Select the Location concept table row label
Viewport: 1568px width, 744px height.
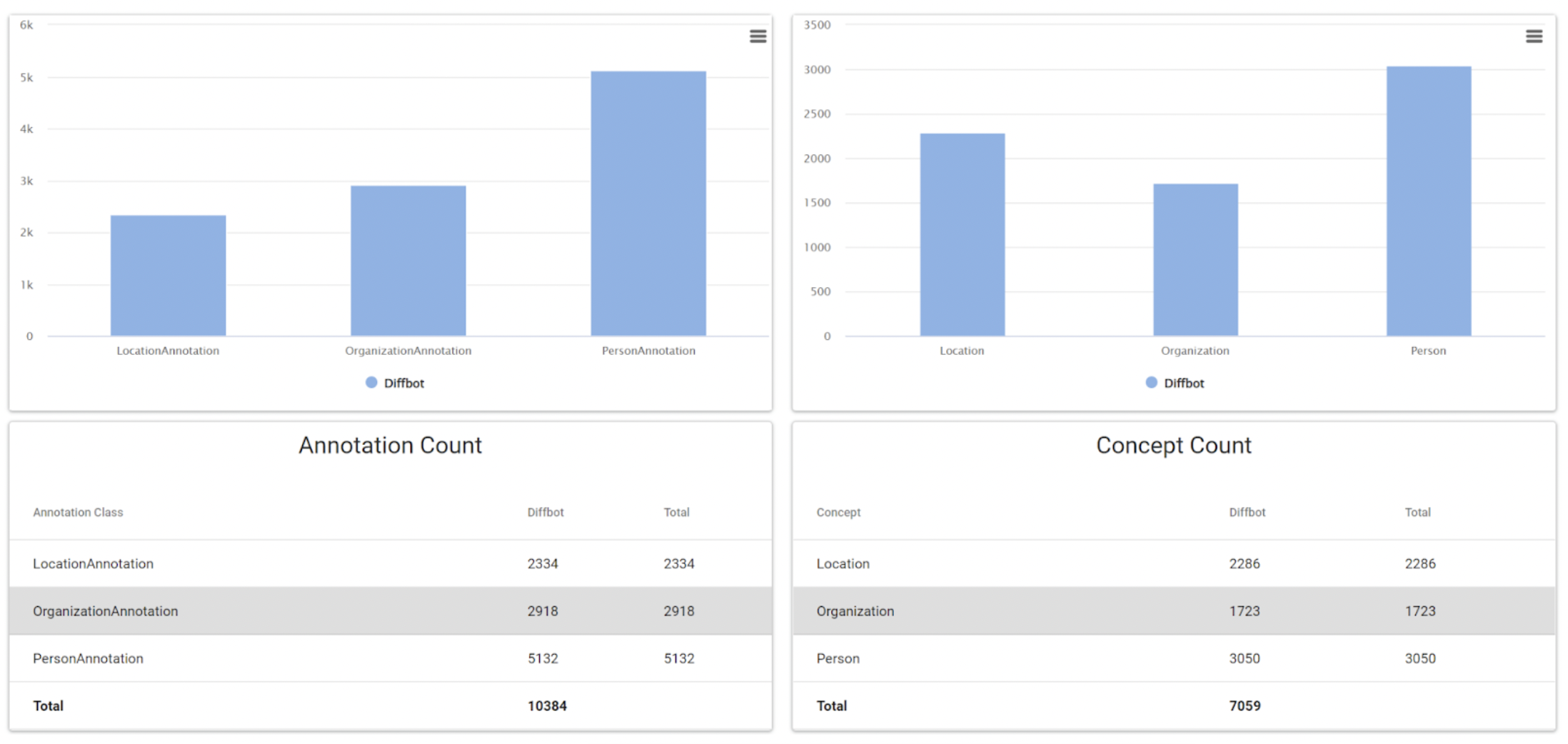click(x=843, y=564)
